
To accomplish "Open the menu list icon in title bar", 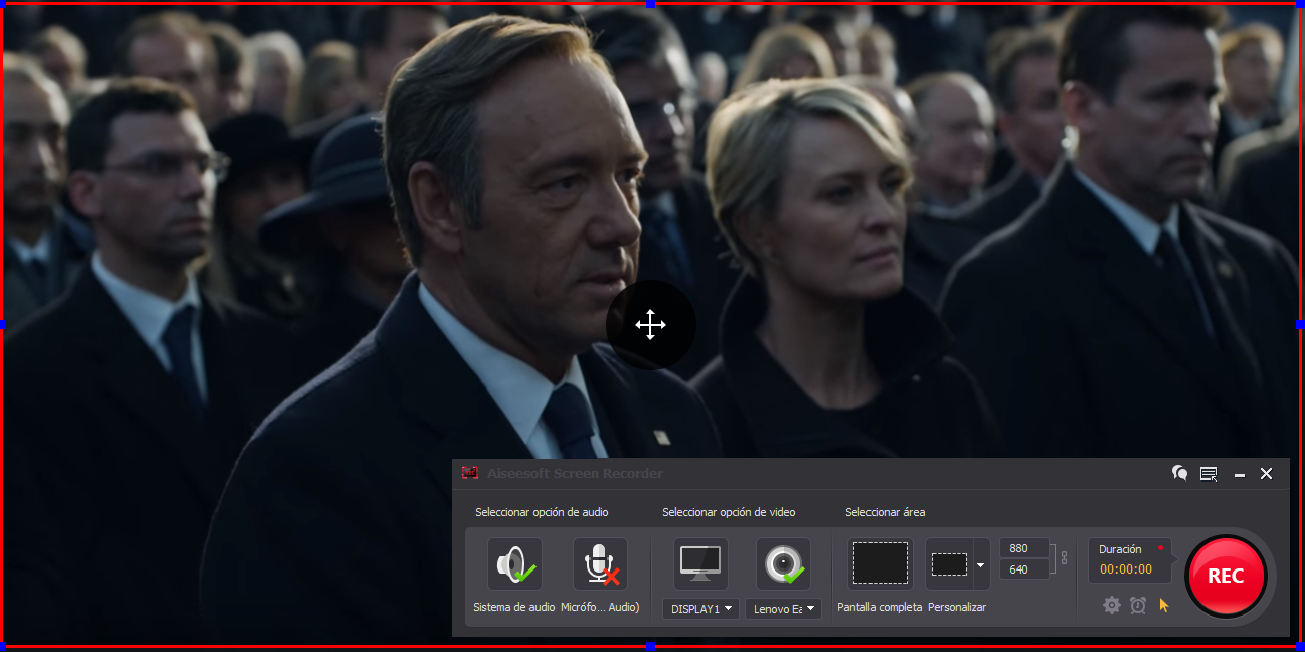I will (1209, 474).
